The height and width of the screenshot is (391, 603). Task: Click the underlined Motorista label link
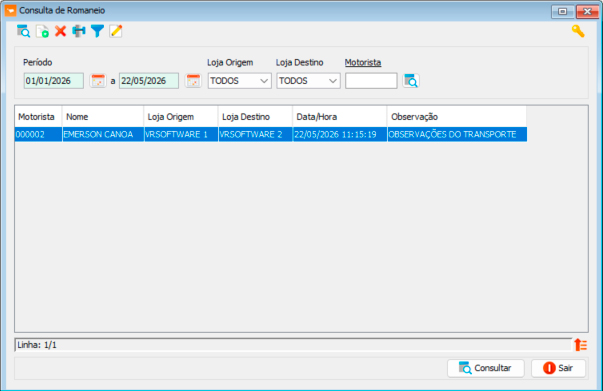(363, 62)
